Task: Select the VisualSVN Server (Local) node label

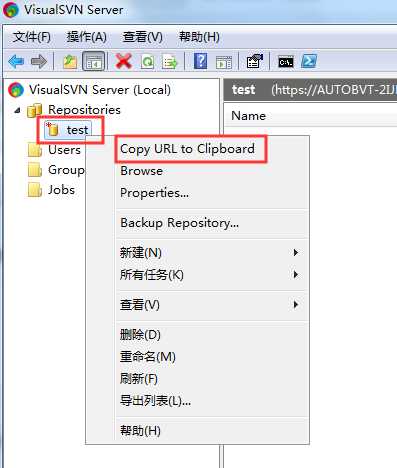Action: pos(100,90)
